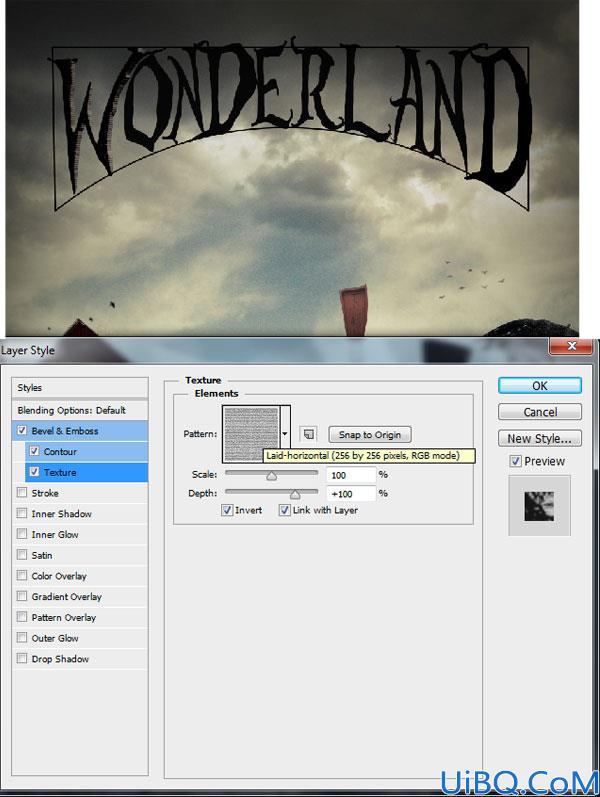Click the Depth percentage input field
Screen dimensions: 600x797
[x=351, y=494]
